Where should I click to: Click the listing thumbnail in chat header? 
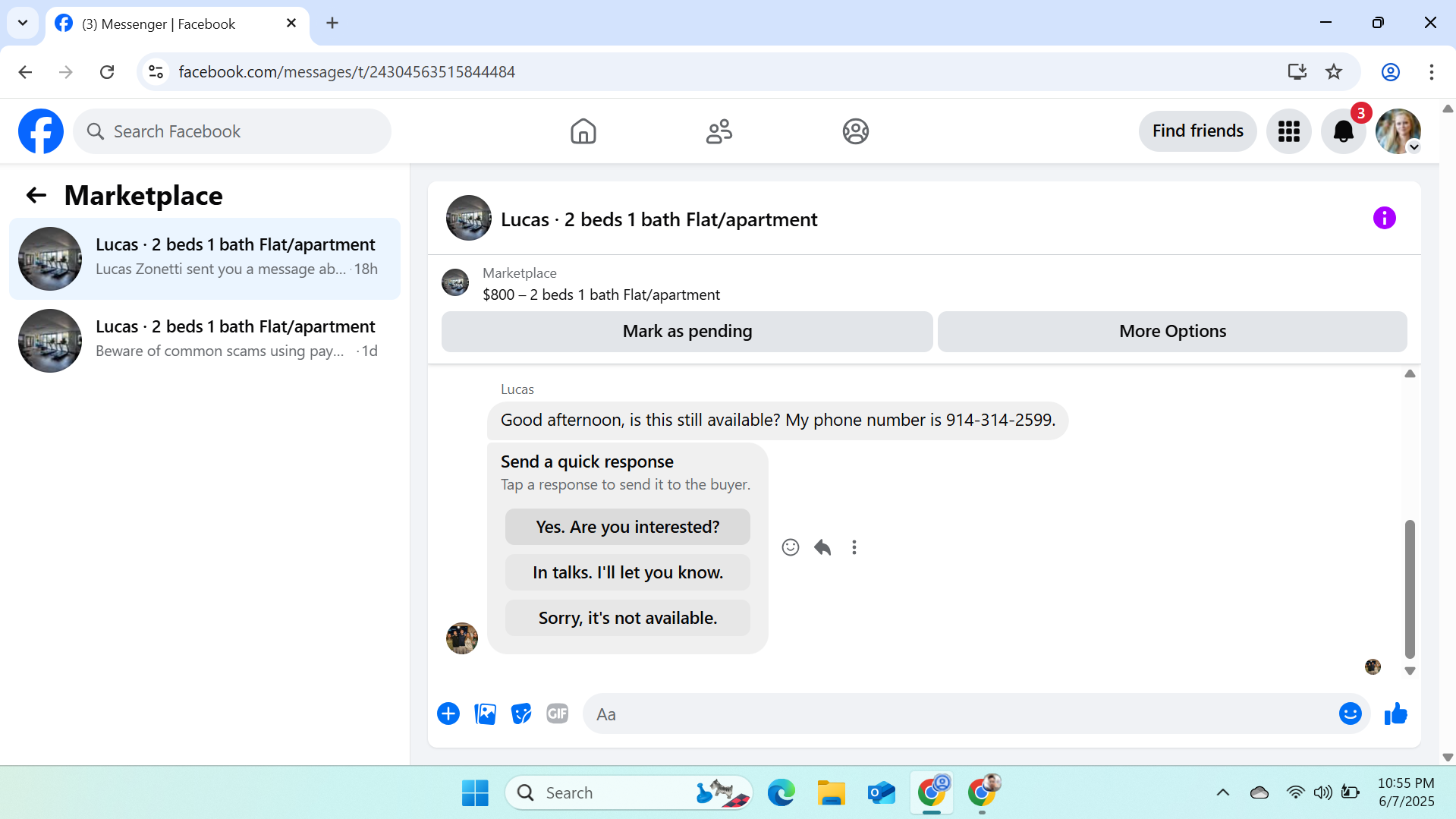pyautogui.click(x=468, y=219)
